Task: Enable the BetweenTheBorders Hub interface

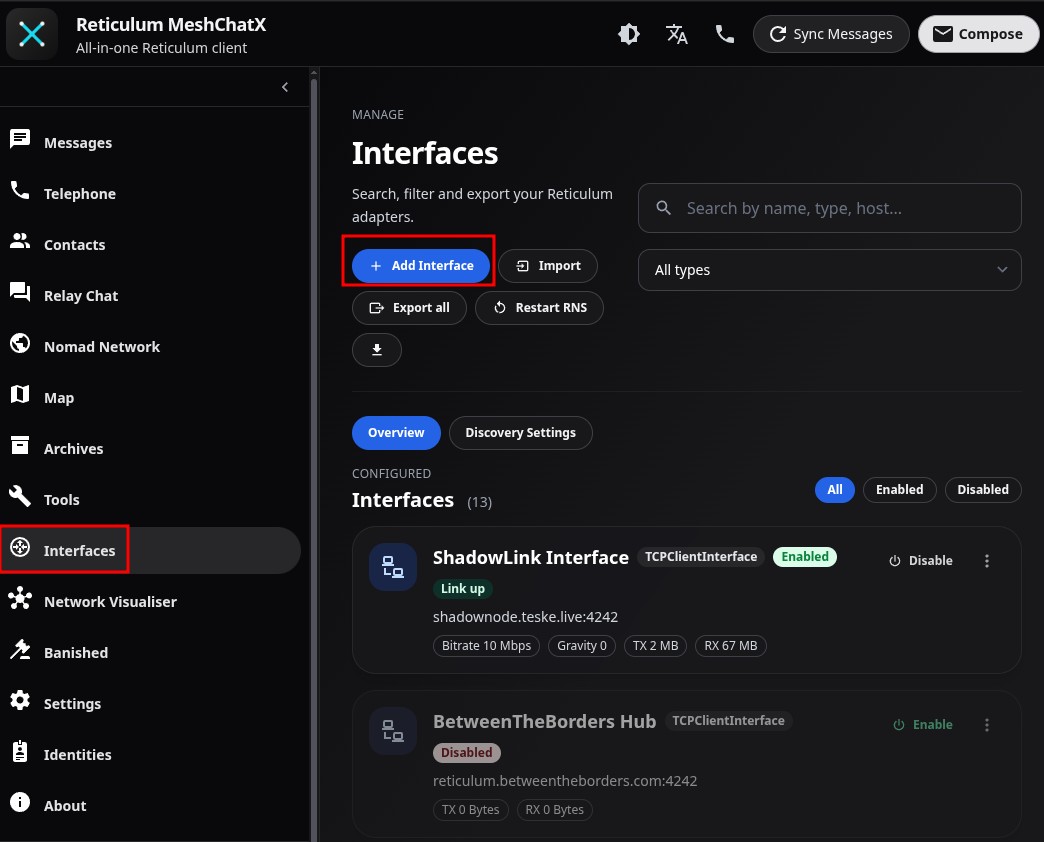Action: click(923, 725)
